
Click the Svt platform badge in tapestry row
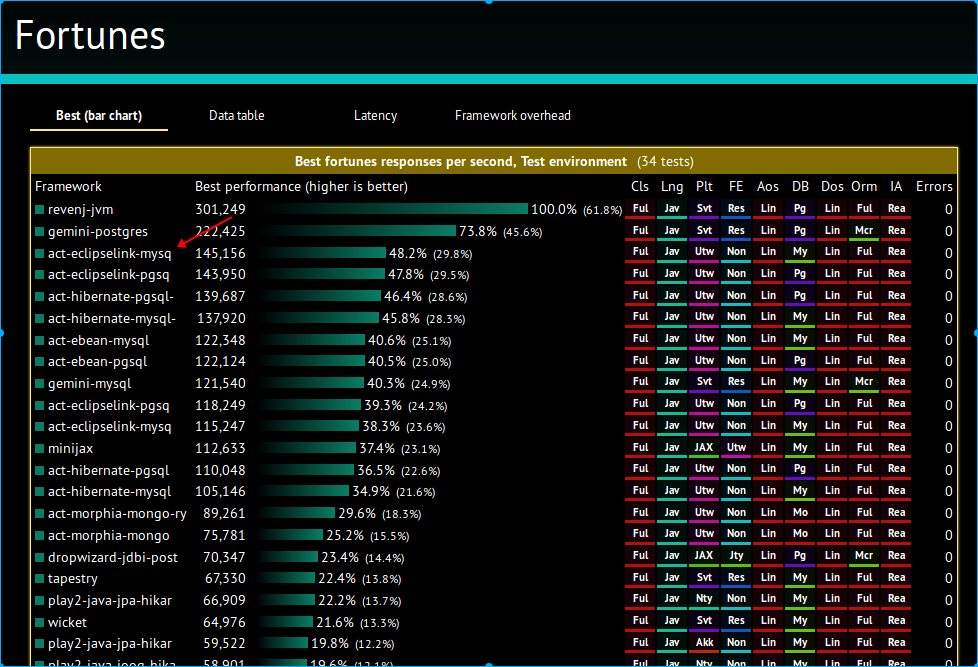pos(704,578)
